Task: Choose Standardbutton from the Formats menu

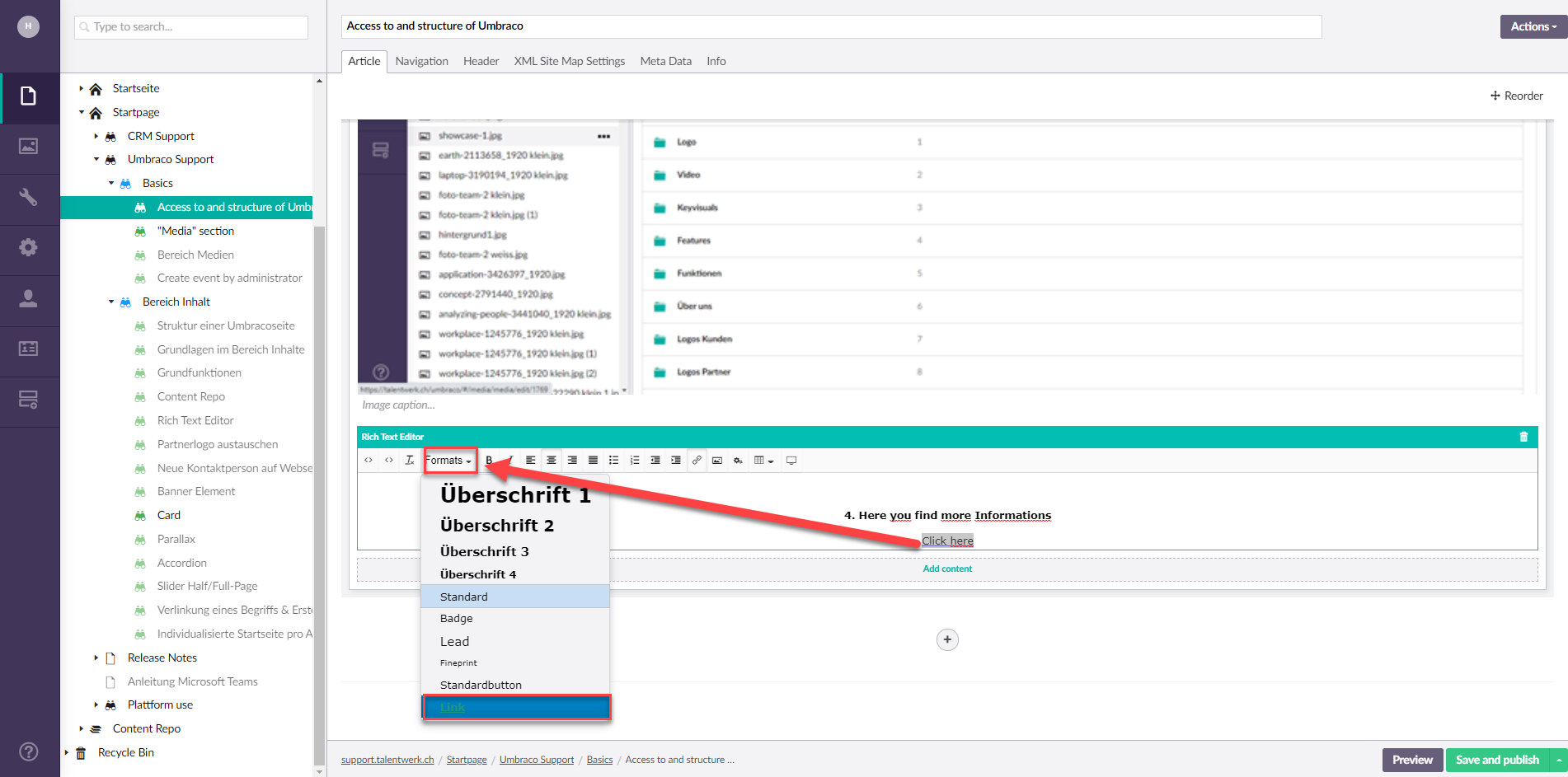Action: (x=515, y=685)
